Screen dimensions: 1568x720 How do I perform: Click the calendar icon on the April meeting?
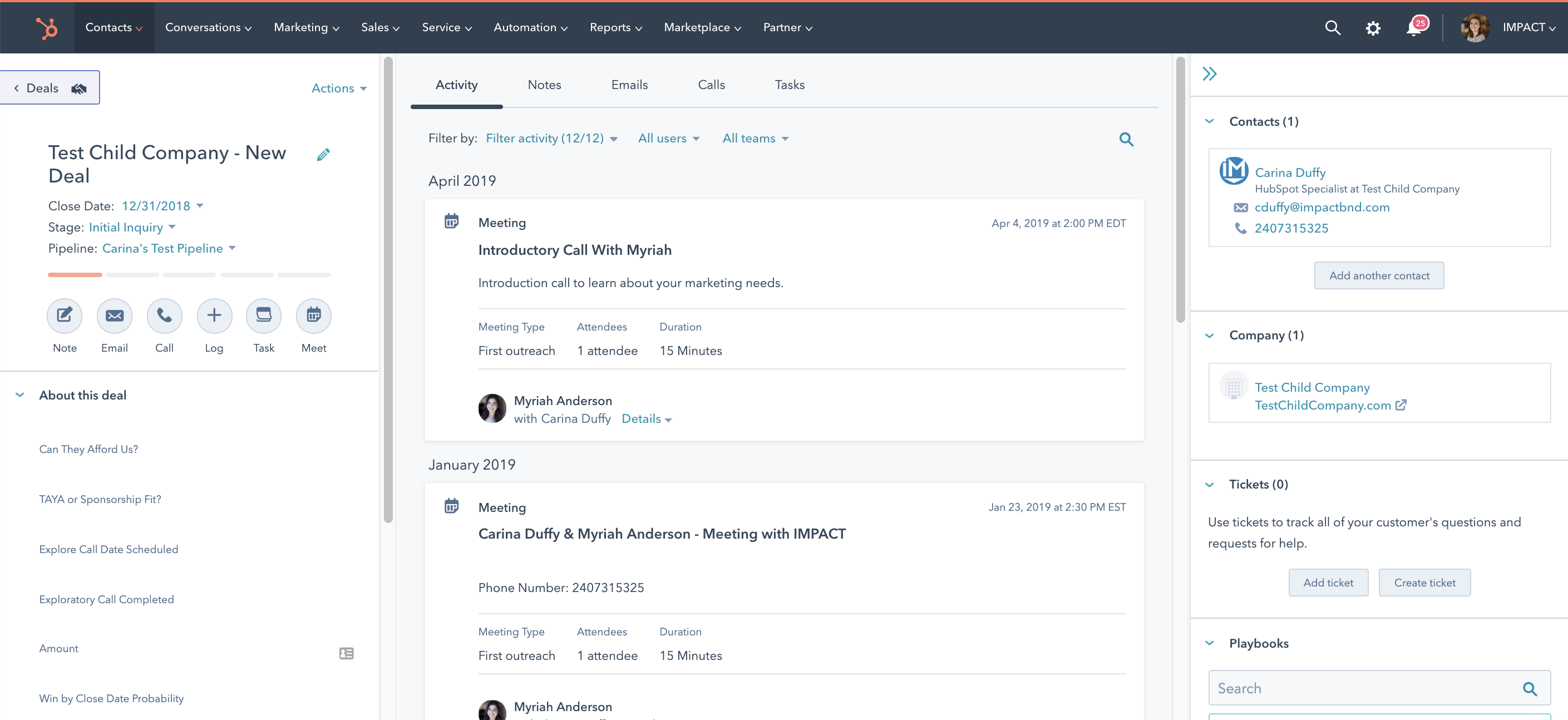pos(452,221)
